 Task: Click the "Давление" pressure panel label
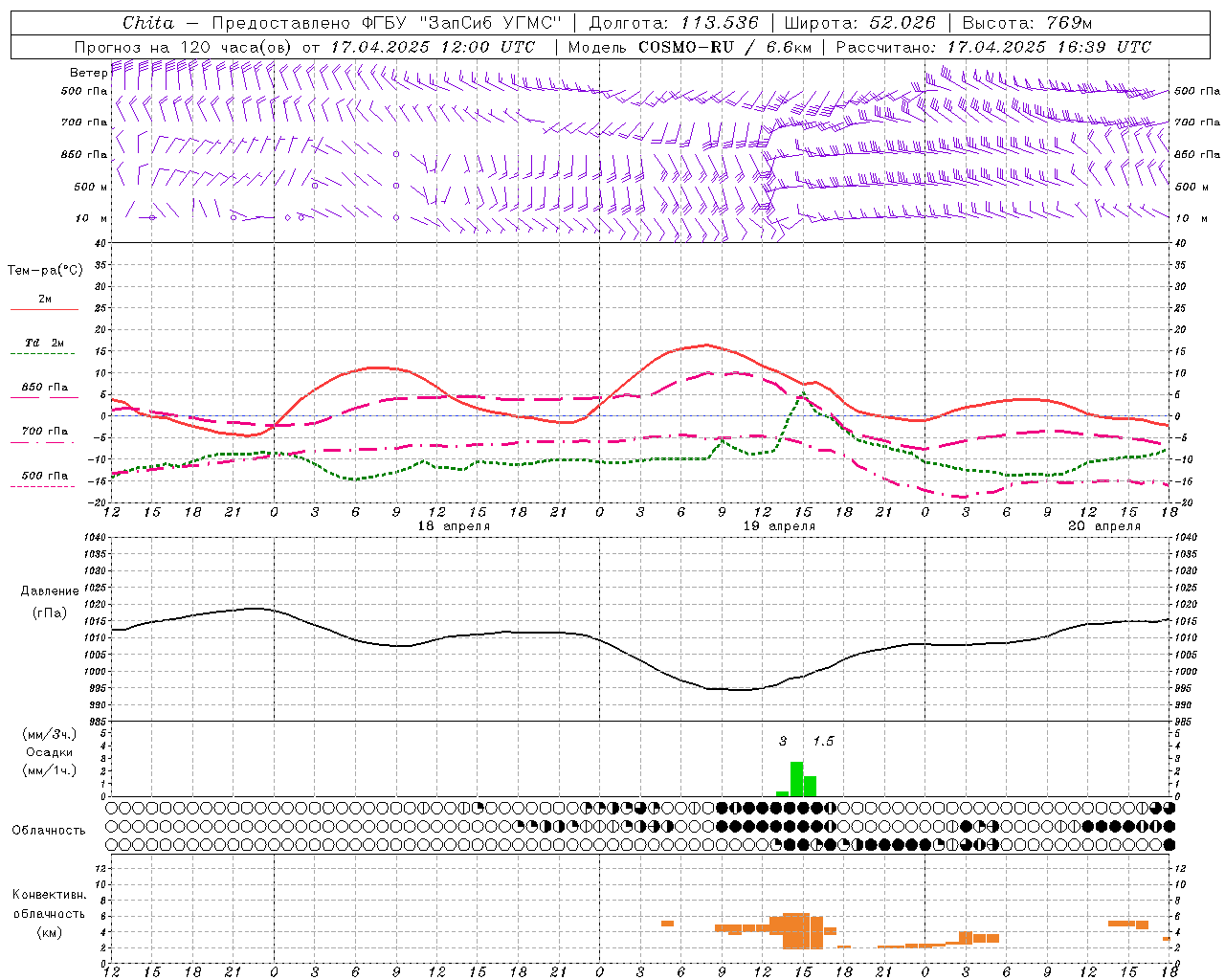pyautogui.click(x=50, y=591)
